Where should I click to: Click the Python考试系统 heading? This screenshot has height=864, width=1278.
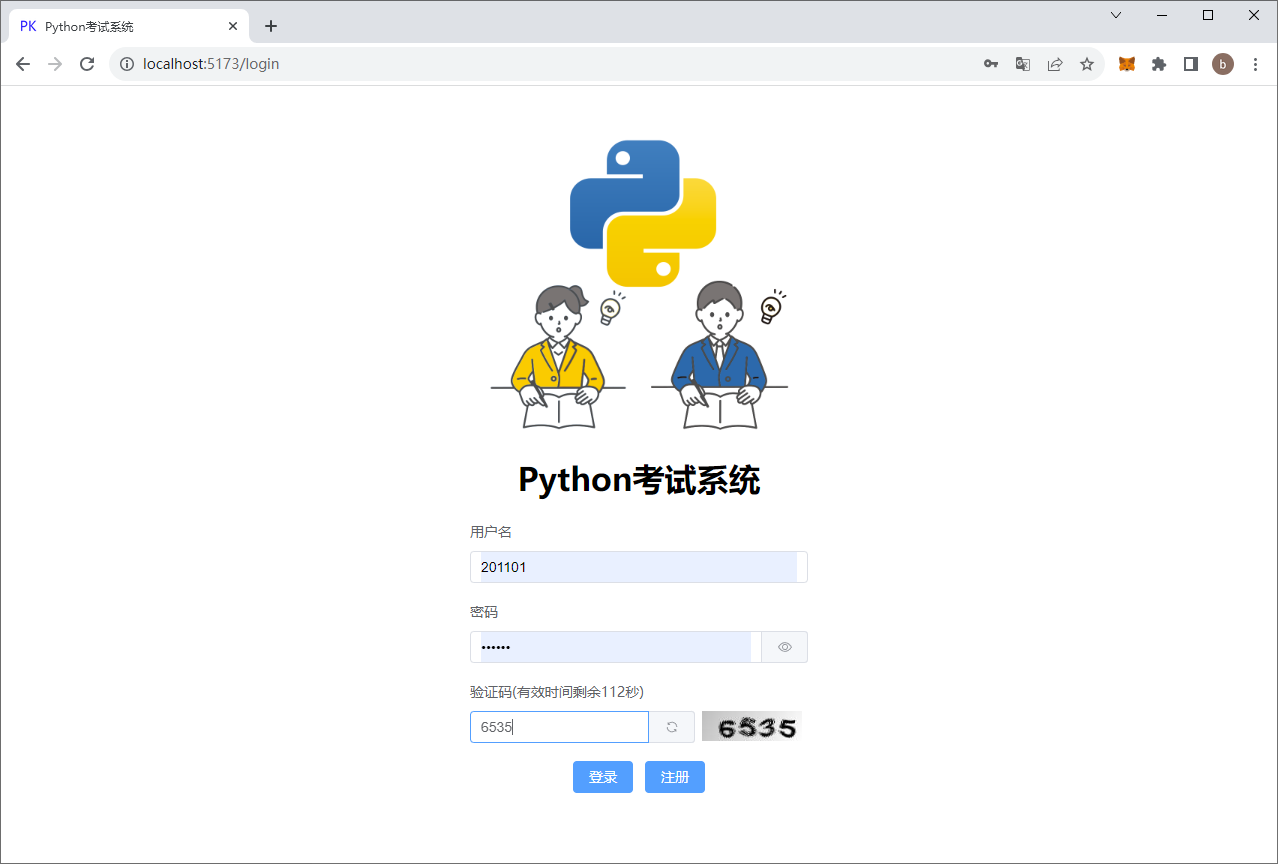pyautogui.click(x=639, y=480)
